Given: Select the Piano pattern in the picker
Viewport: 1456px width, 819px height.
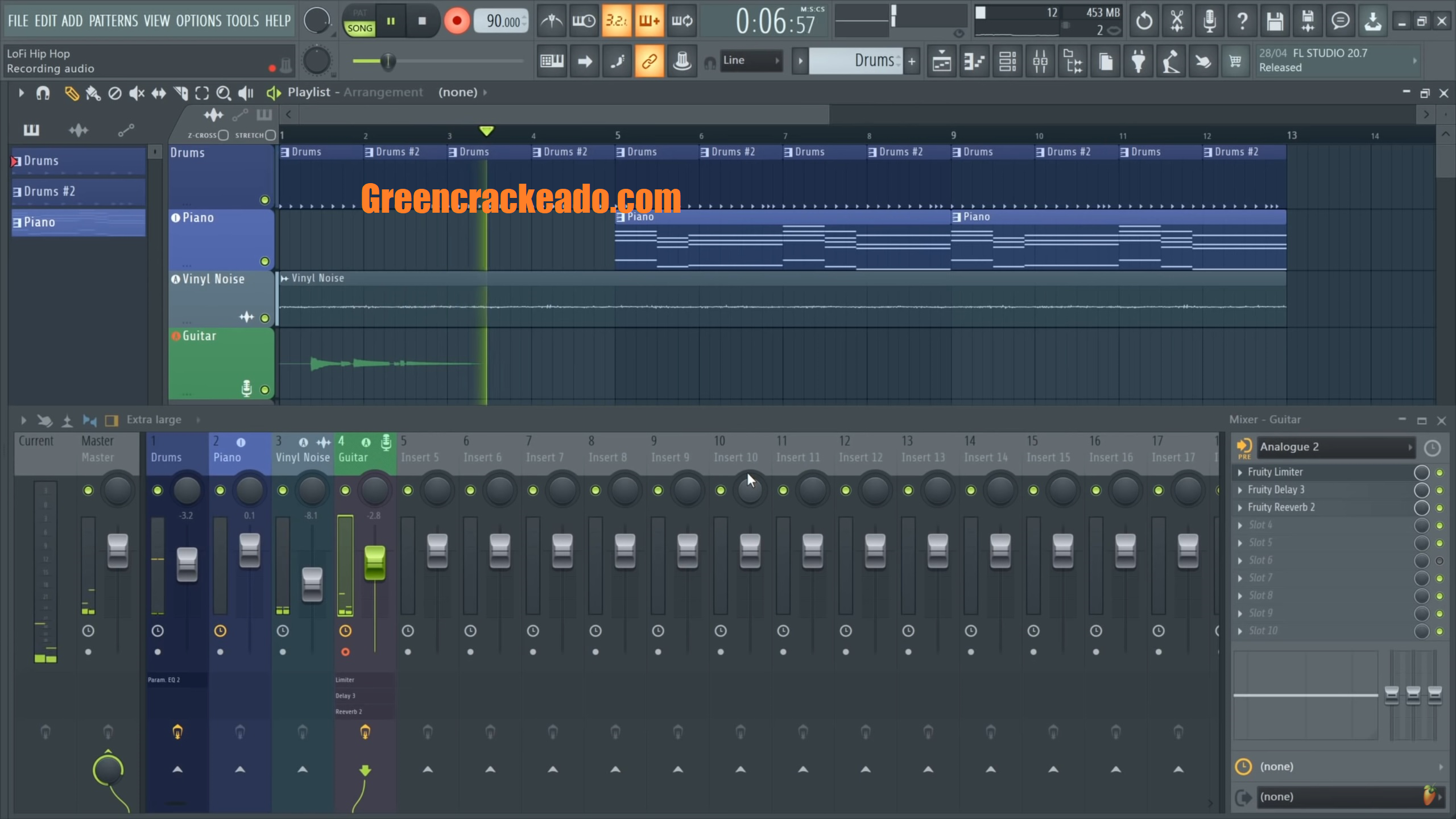Looking at the screenshot, I should pos(78,222).
